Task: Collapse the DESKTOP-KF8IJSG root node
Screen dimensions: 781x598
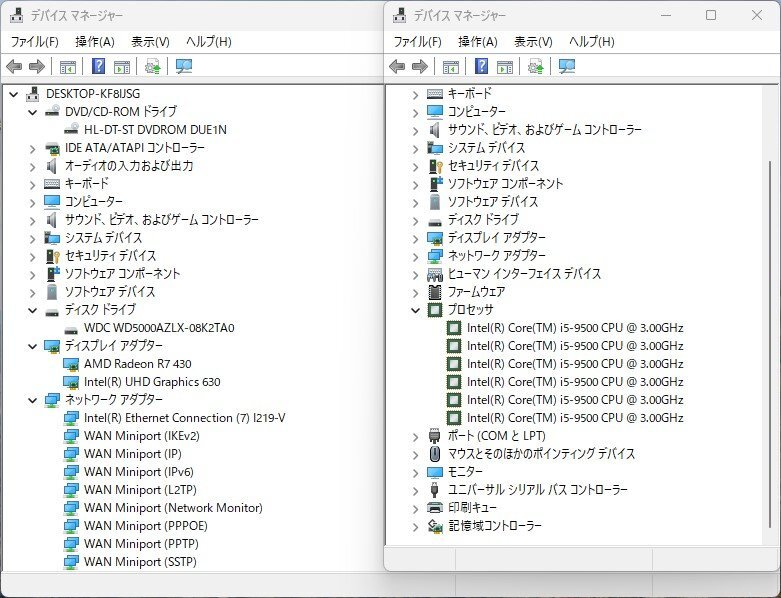Action: click(x=13, y=94)
